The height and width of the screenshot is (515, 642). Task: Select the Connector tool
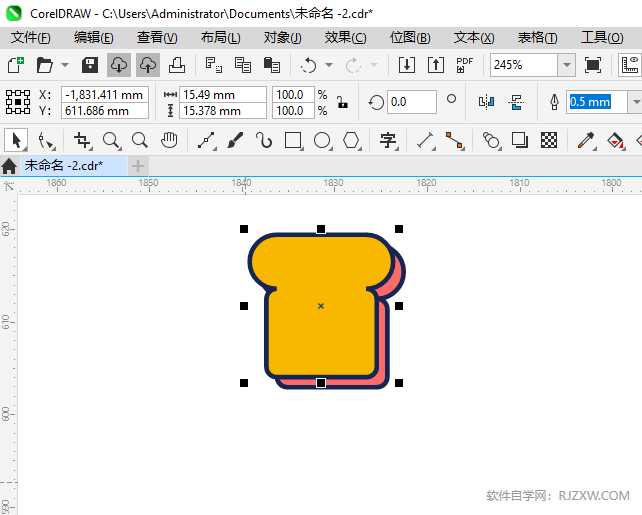pos(454,141)
